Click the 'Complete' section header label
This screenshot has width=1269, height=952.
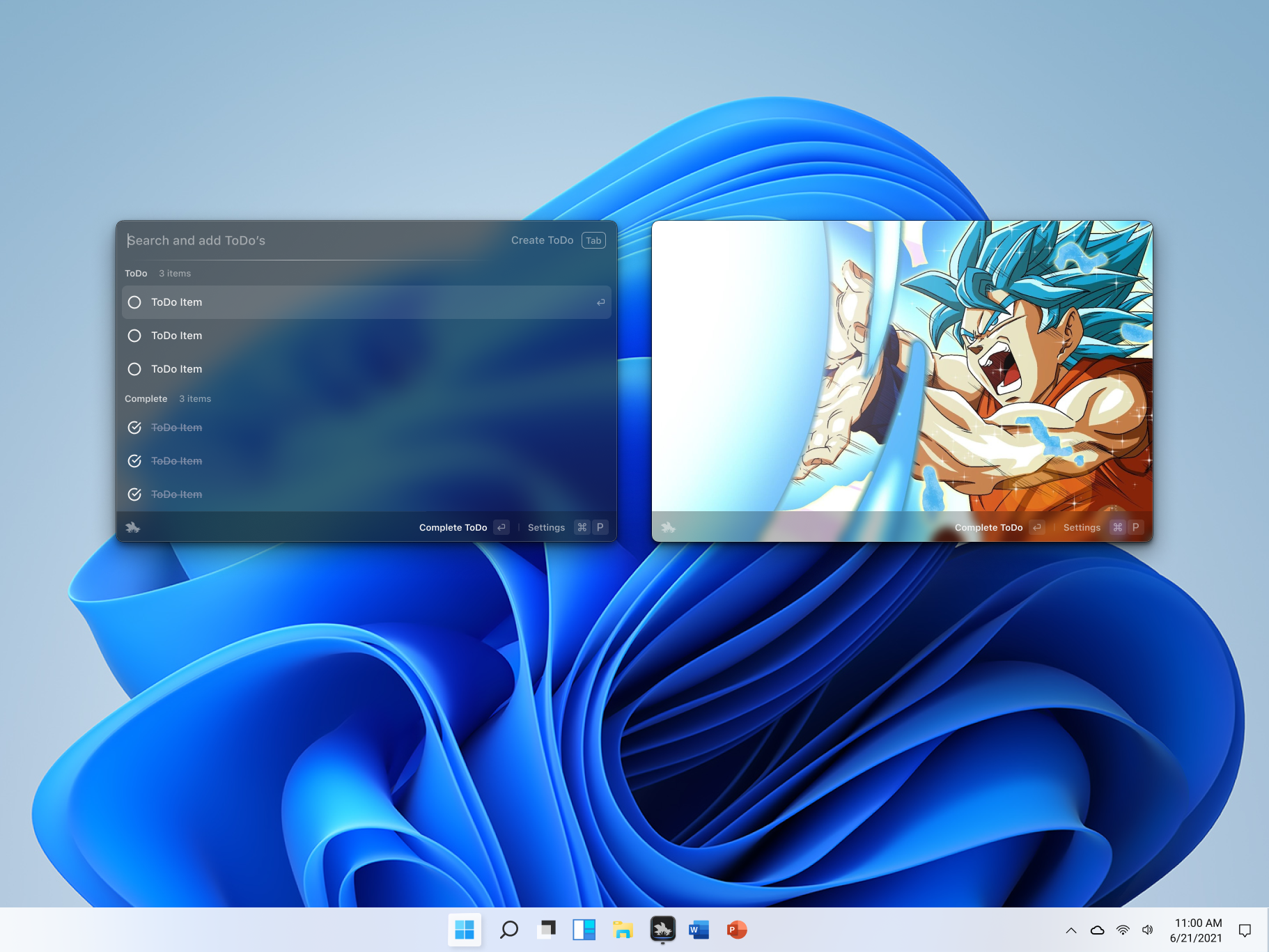146,399
